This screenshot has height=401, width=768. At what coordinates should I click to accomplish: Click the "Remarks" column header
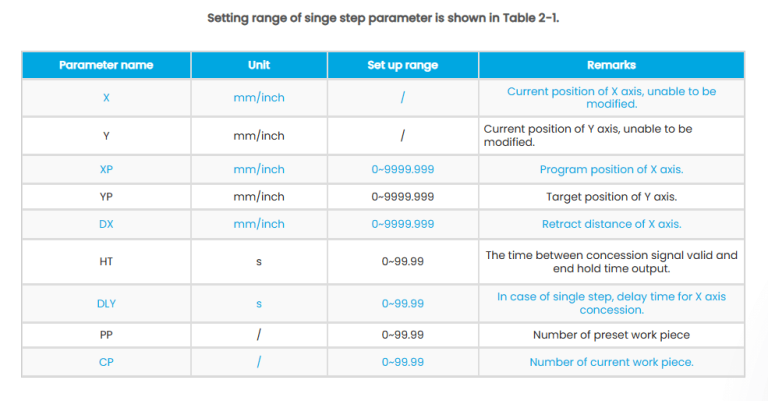pyautogui.click(x=611, y=65)
